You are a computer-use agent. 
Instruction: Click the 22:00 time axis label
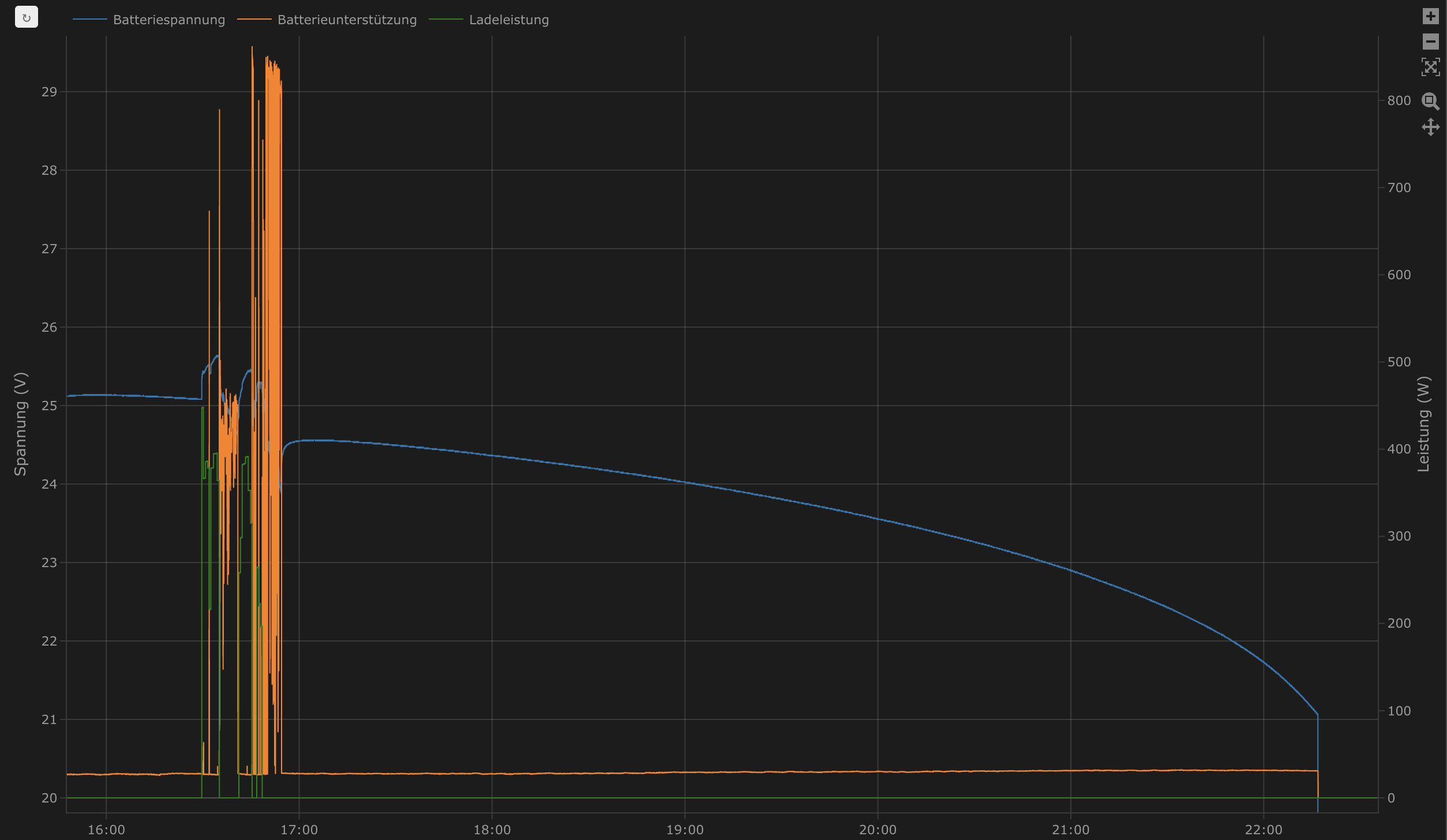(x=1263, y=830)
